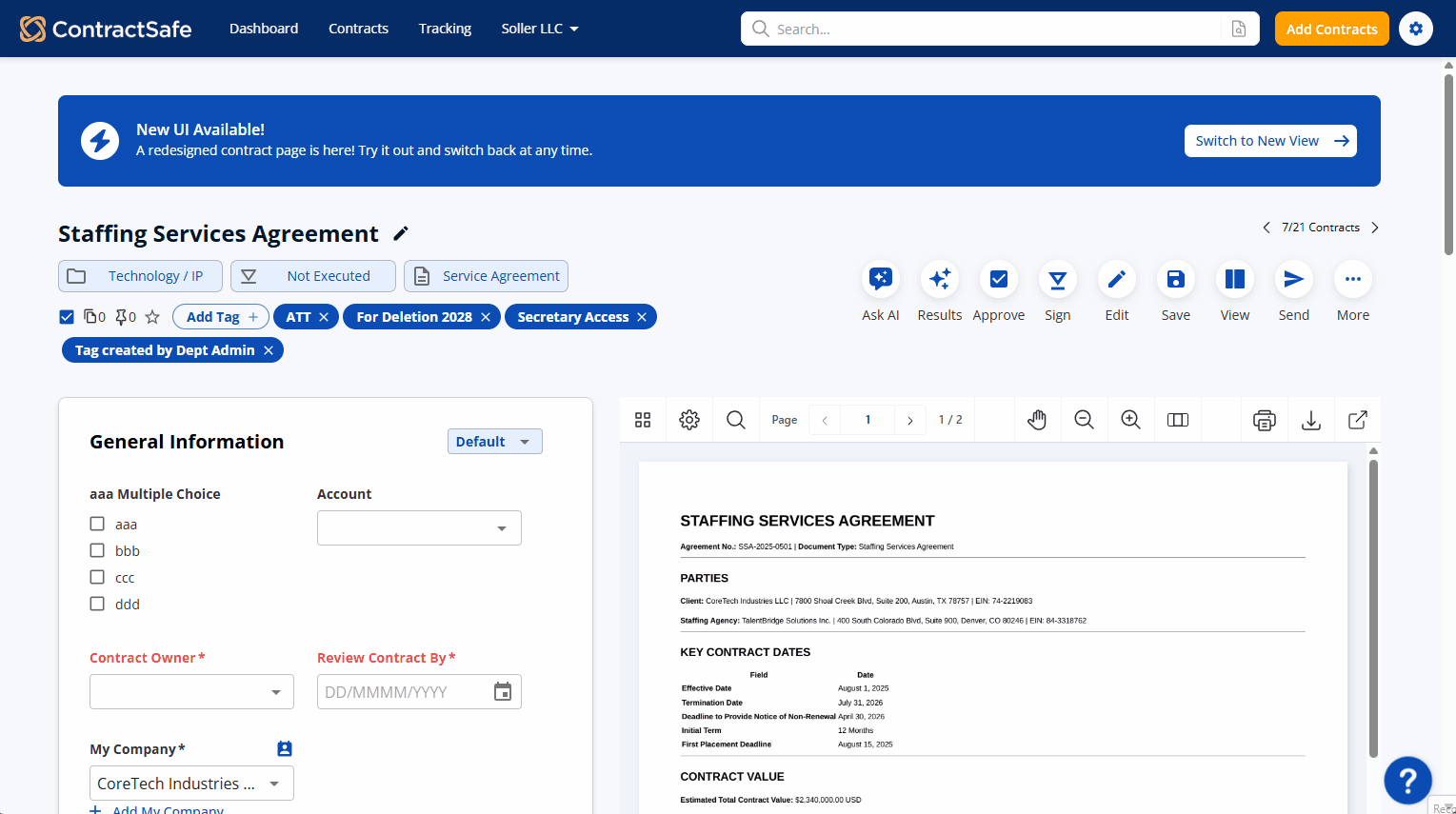Image resolution: width=1456 pixels, height=814 pixels.
Task: Zoom out of the document
Action: 1084,420
